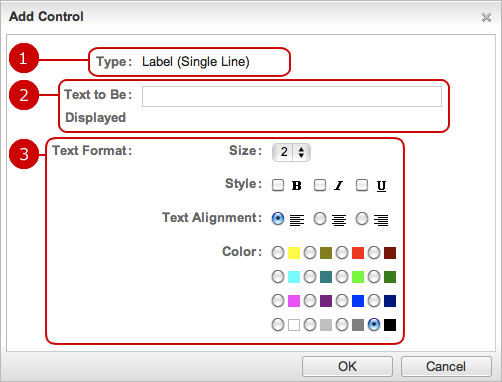
Task: Click the left-align text icon
Action: (x=297, y=220)
